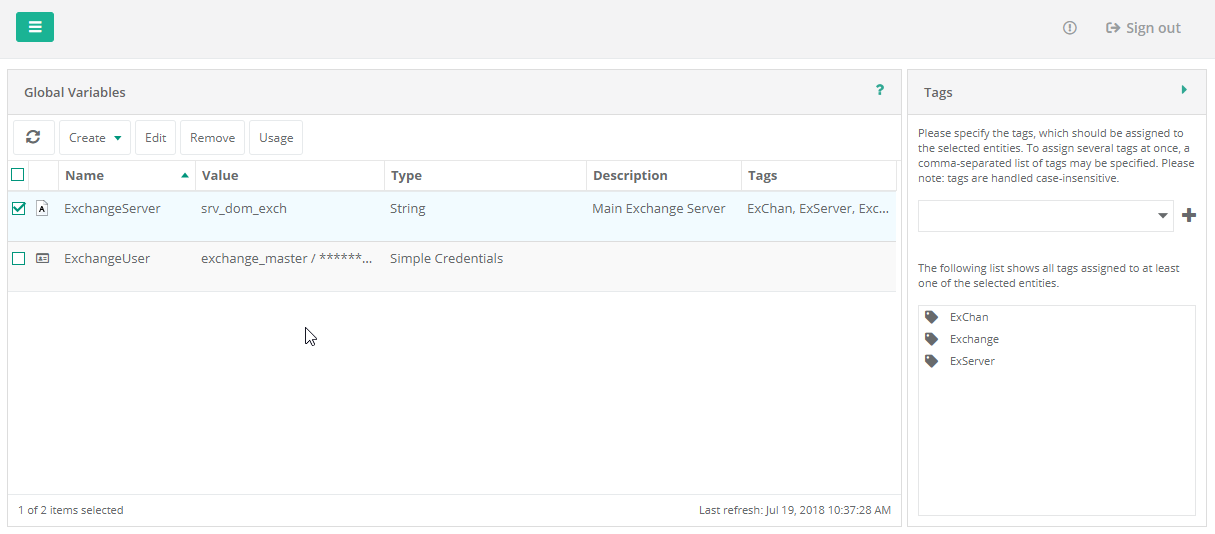The height and width of the screenshot is (534, 1215).
Task: Click the tag icon next to ExServer
Action: (931, 361)
